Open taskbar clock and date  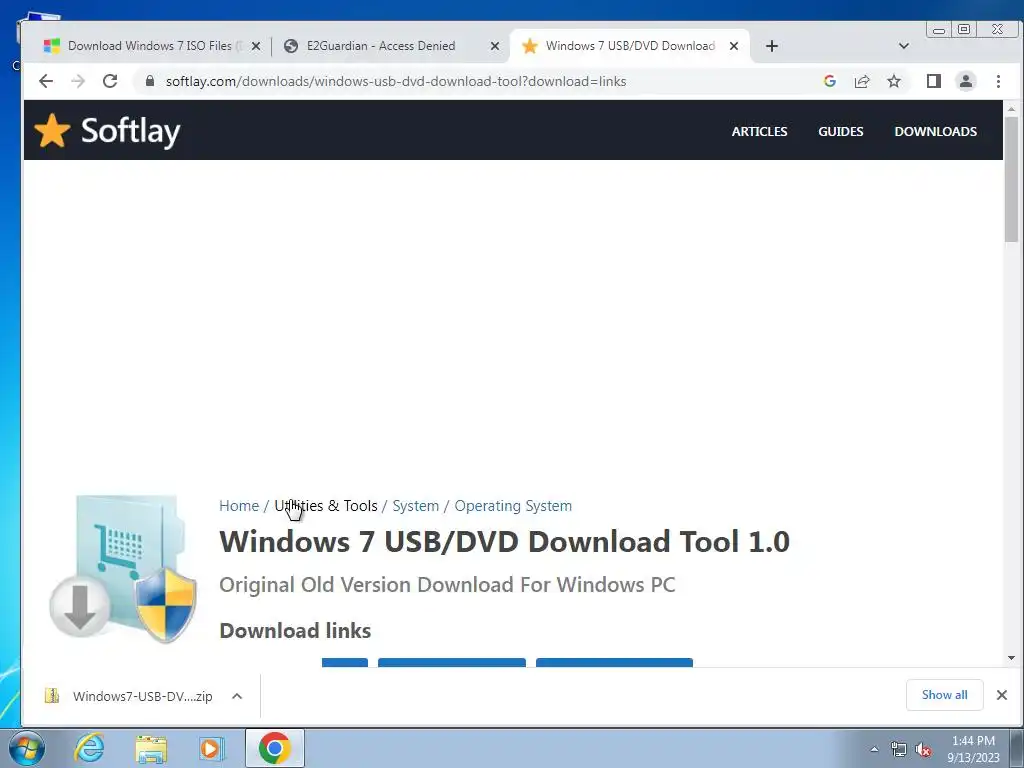click(x=973, y=749)
